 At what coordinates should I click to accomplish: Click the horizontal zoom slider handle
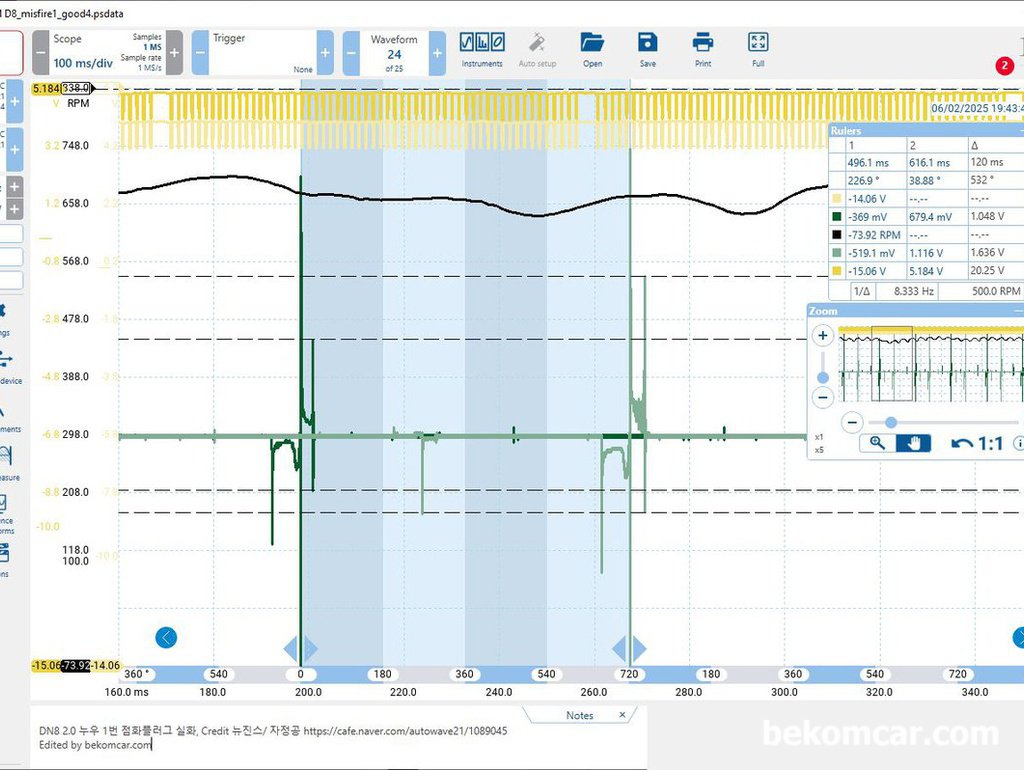[x=891, y=423]
